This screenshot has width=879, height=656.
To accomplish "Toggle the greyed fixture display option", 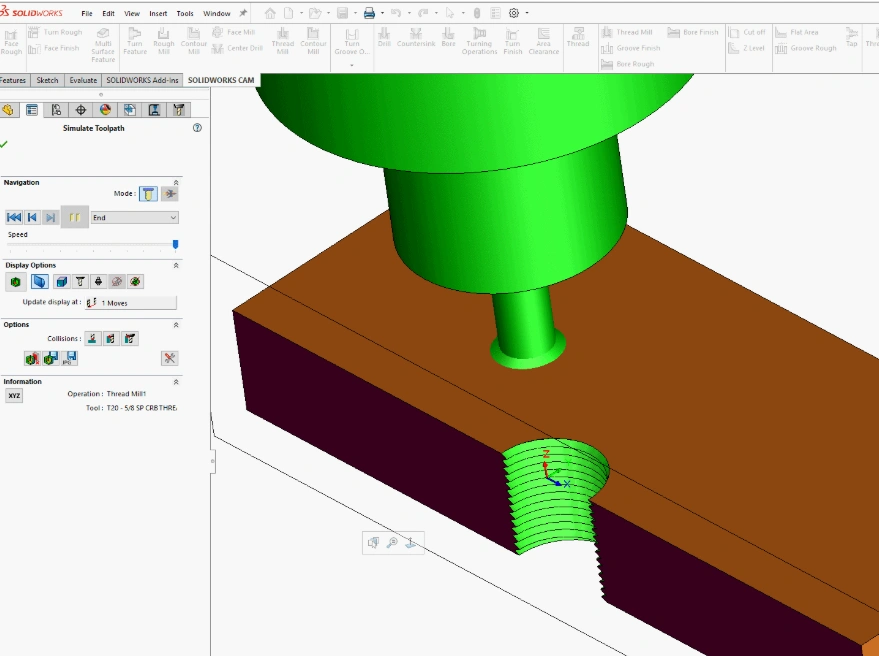I will [117, 281].
